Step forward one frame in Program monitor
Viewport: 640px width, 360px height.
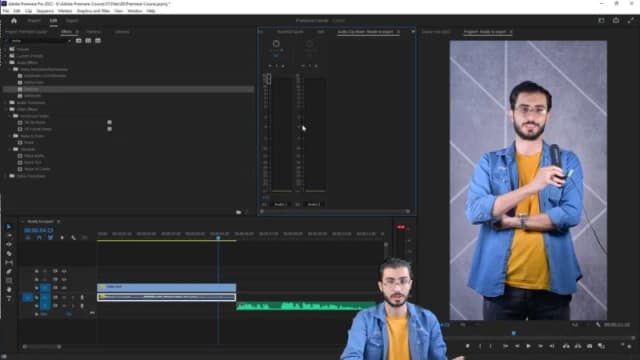point(540,346)
